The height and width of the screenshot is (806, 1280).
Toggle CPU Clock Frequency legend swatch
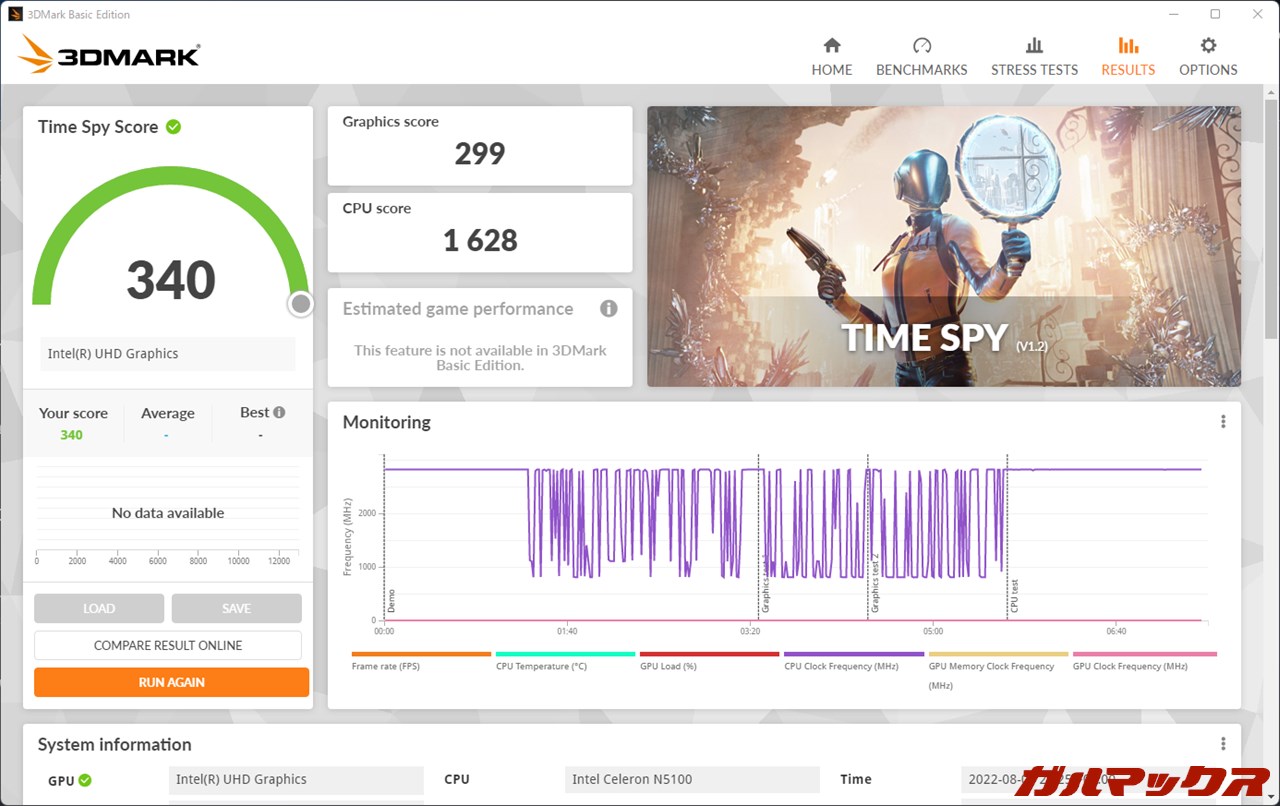point(853,654)
